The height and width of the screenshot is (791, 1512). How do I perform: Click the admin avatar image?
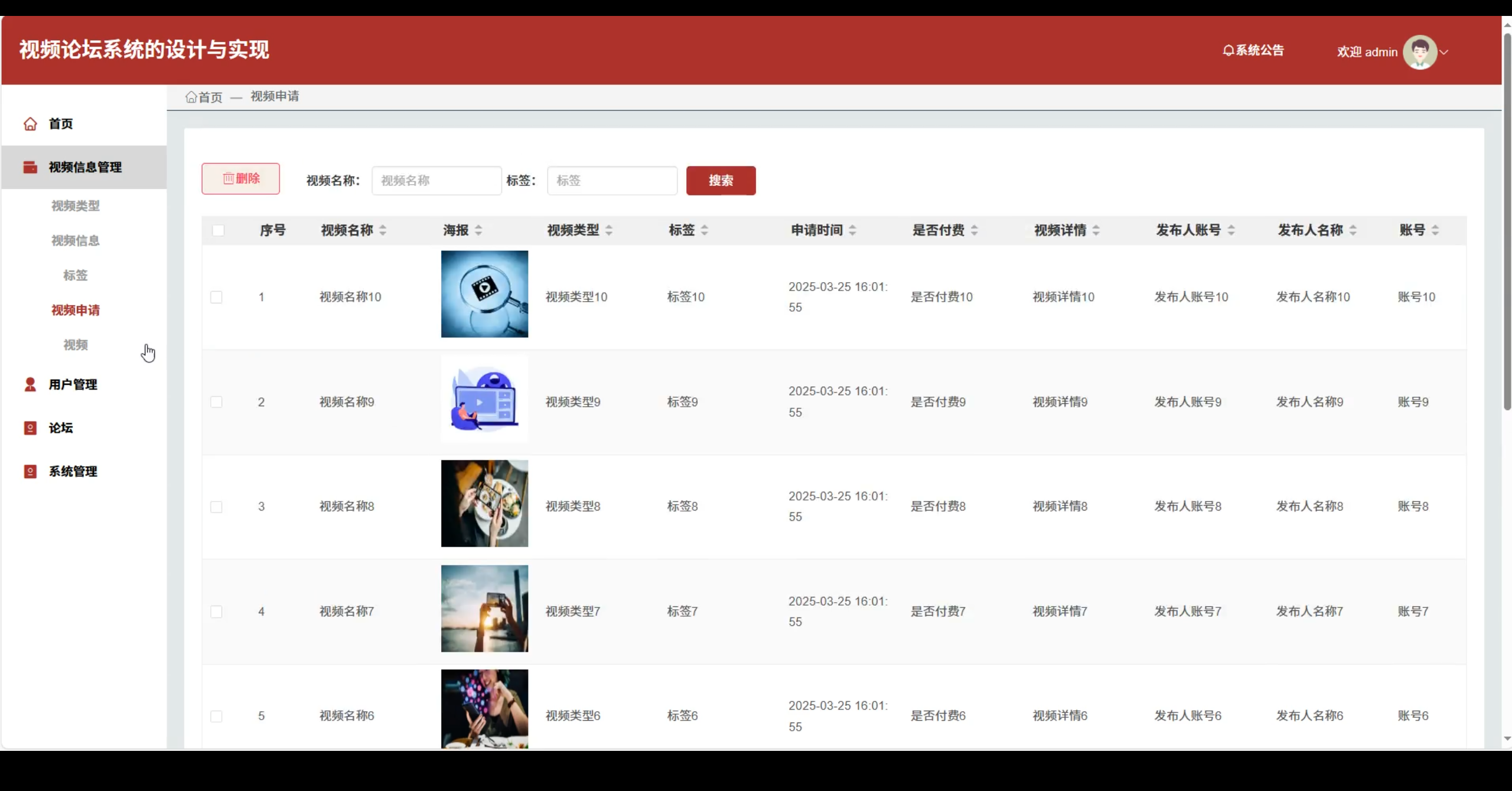pos(1419,52)
